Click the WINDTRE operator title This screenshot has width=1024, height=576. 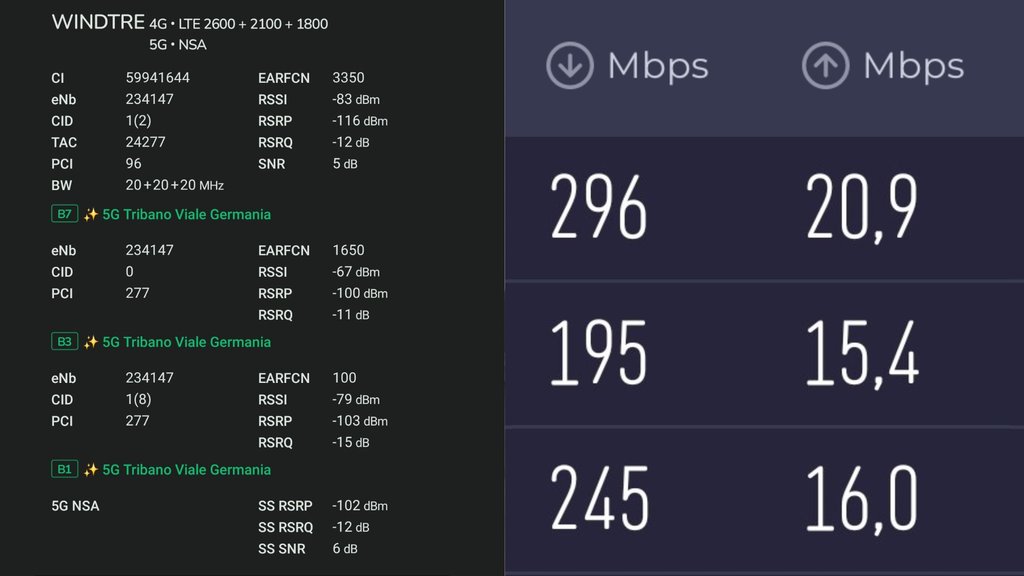97,23
